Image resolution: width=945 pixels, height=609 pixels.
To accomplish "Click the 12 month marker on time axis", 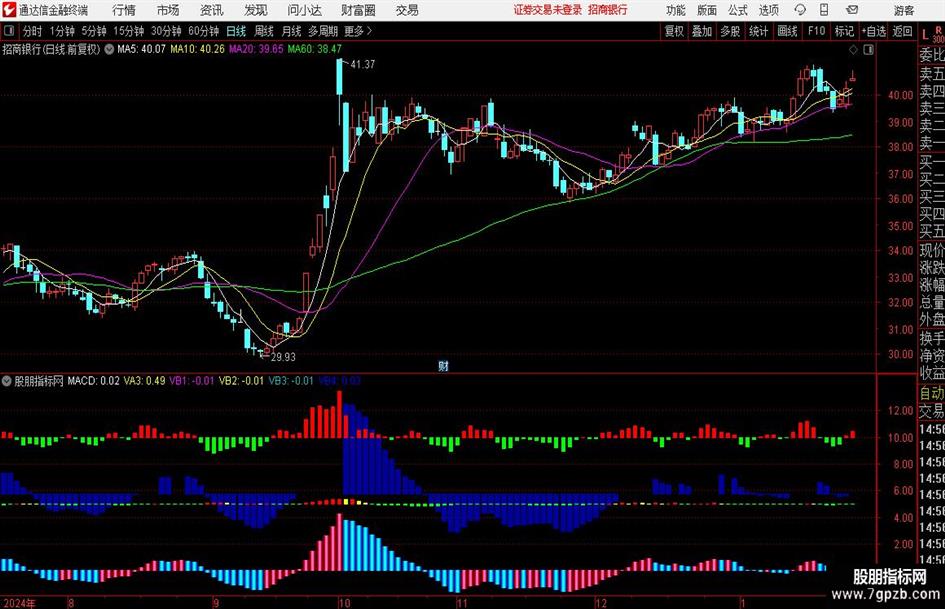I will (601, 603).
